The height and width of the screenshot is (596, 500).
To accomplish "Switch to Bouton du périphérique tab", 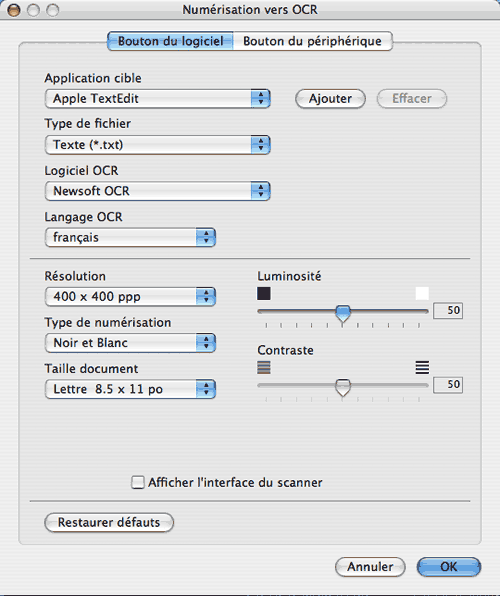I will [313, 41].
